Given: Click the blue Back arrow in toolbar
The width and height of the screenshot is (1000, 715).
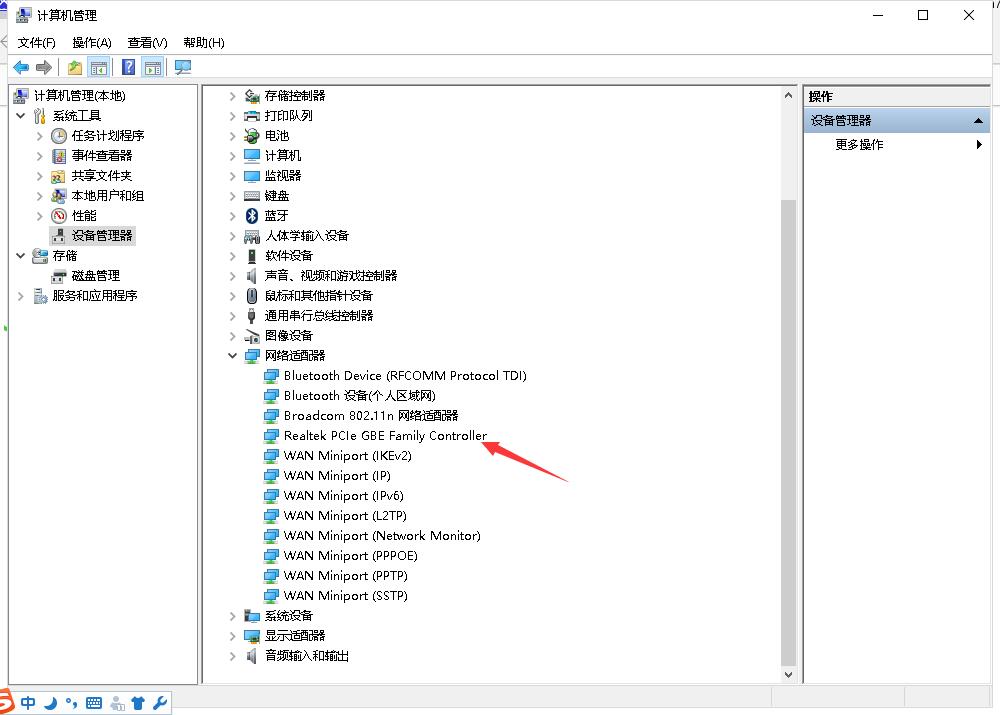Looking at the screenshot, I should pos(21,67).
